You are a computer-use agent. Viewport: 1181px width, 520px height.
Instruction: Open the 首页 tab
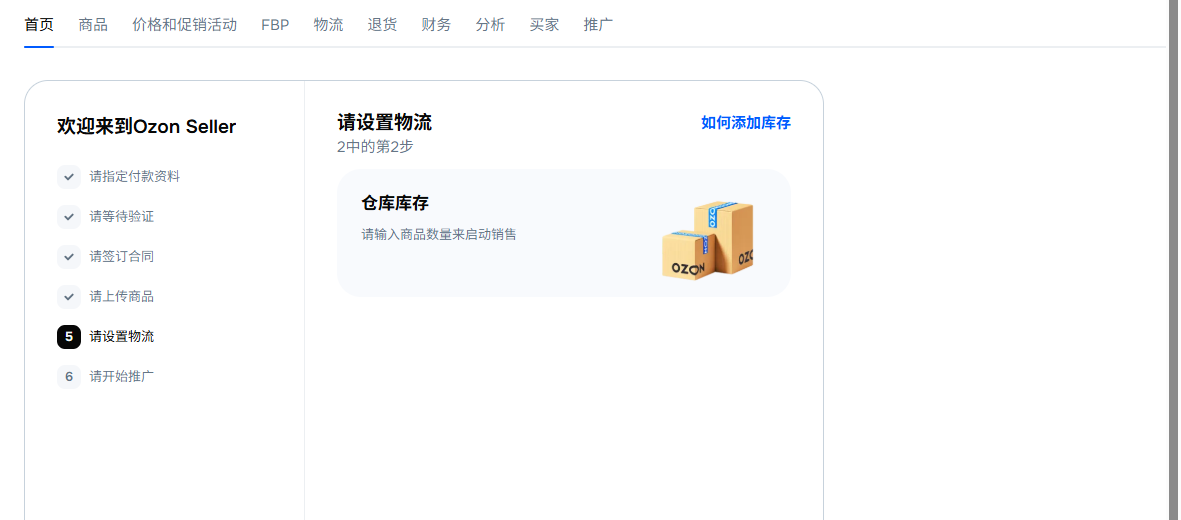(x=39, y=25)
